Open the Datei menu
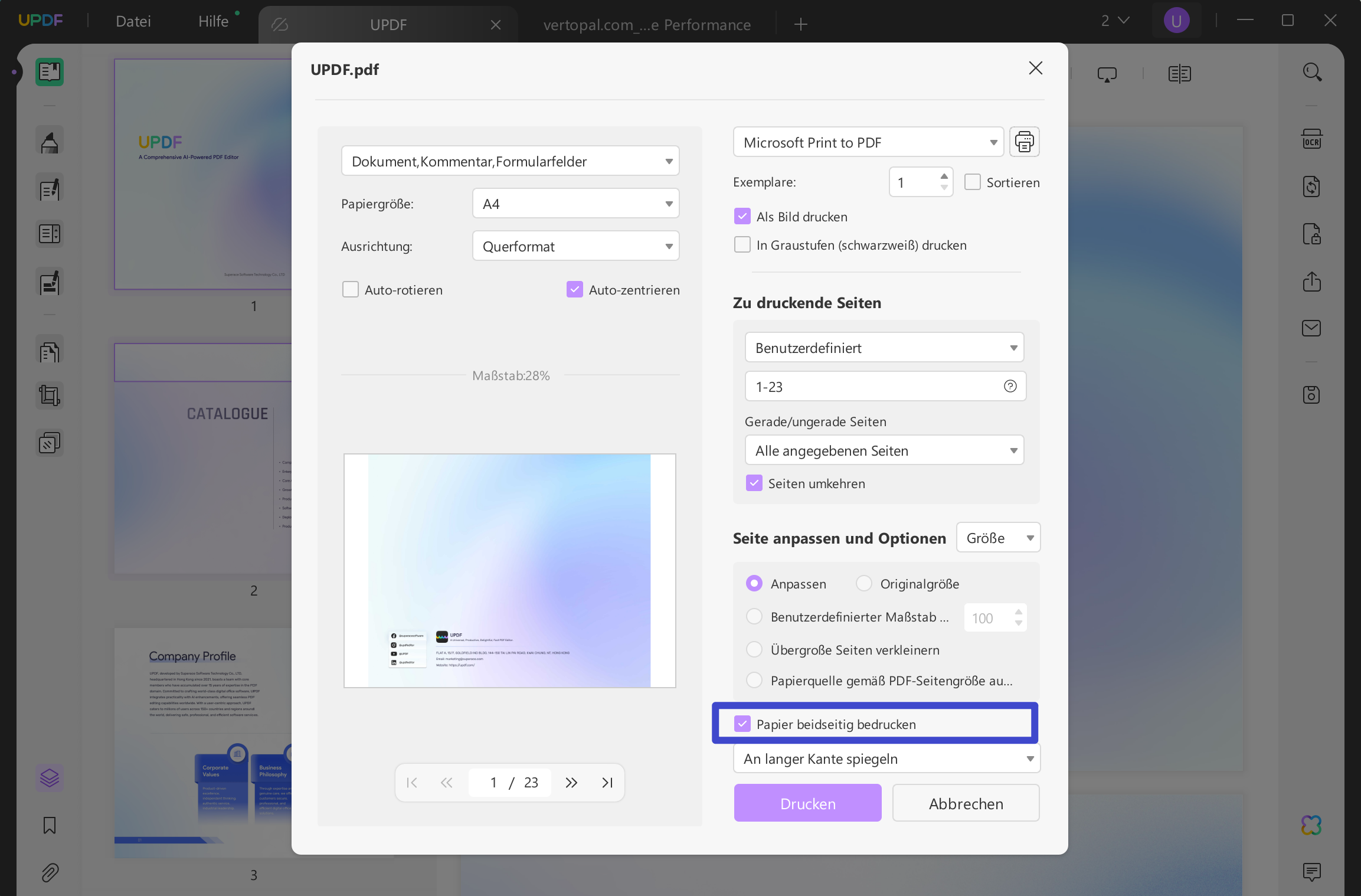 [133, 22]
